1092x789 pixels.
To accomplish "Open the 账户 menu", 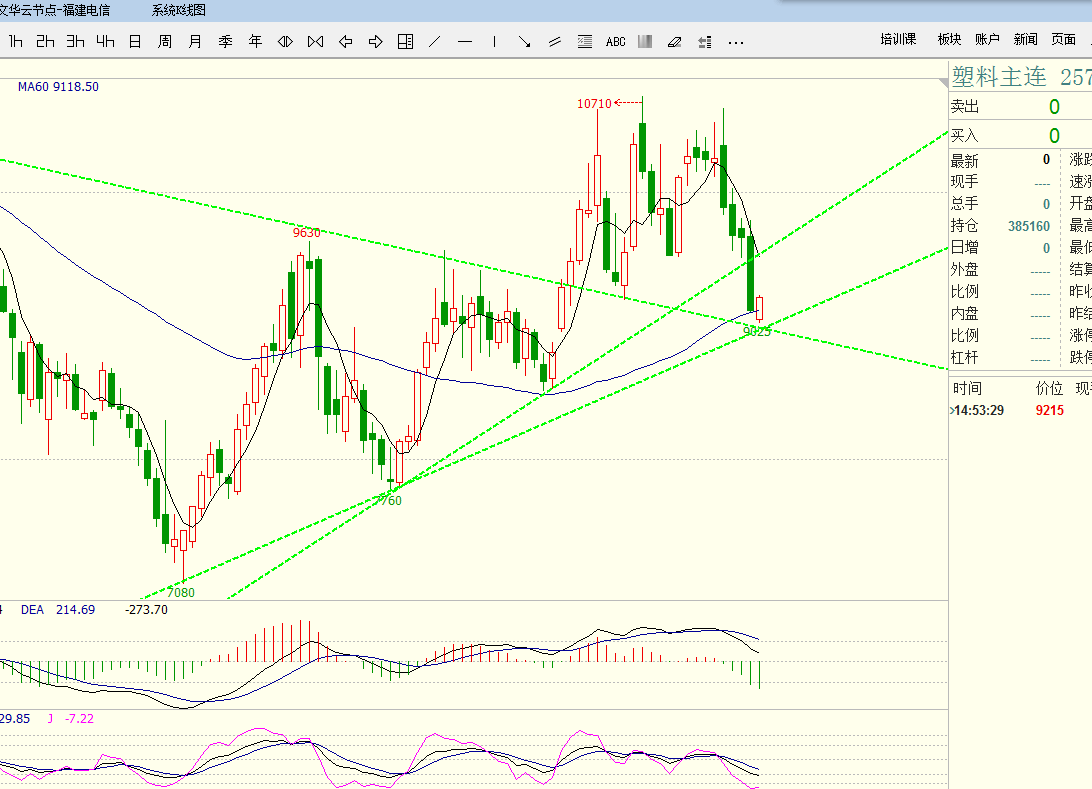I will tap(987, 39).
